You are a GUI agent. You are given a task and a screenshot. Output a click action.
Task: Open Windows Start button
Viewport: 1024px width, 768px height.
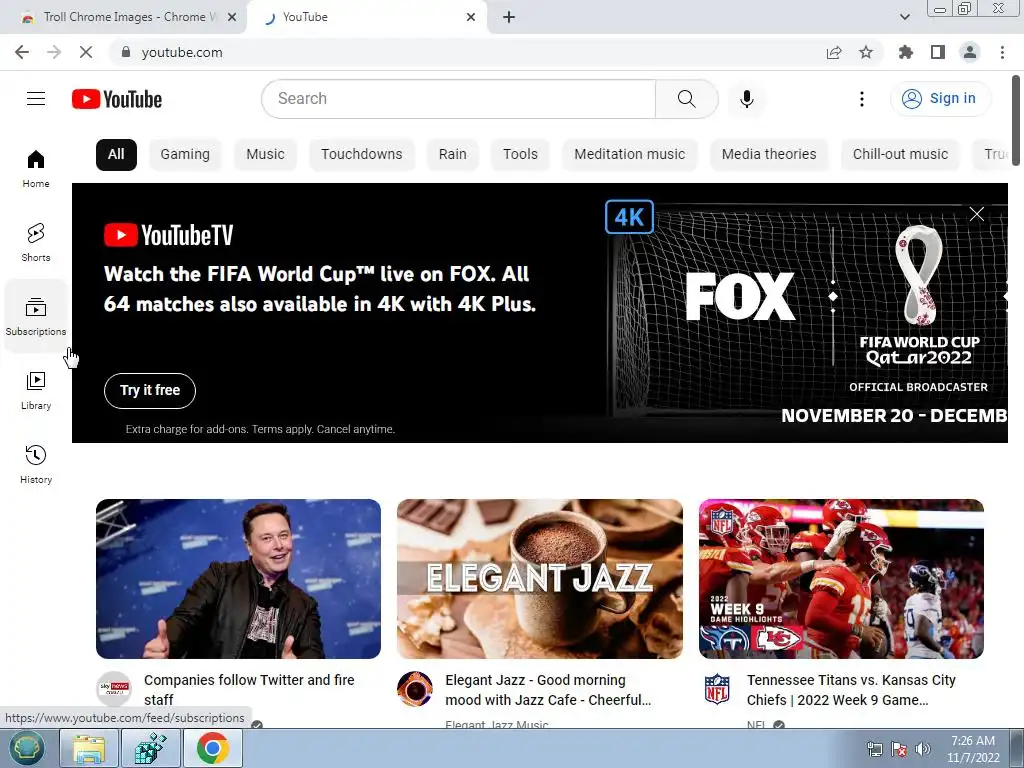tap(26, 748)
